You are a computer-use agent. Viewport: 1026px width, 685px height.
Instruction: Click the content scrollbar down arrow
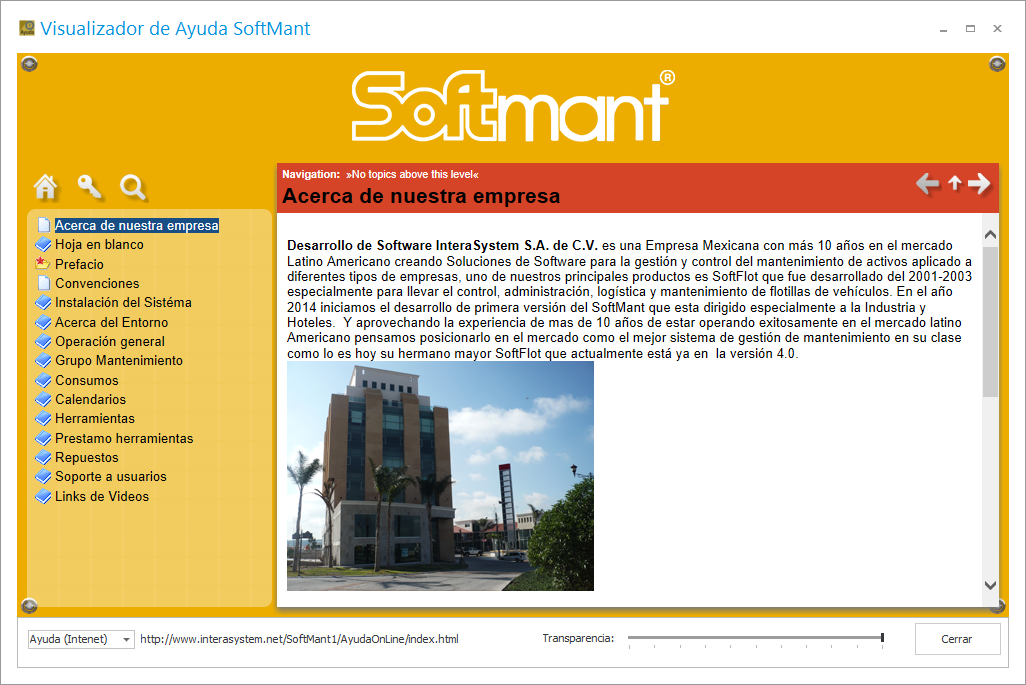coord(990,585)
